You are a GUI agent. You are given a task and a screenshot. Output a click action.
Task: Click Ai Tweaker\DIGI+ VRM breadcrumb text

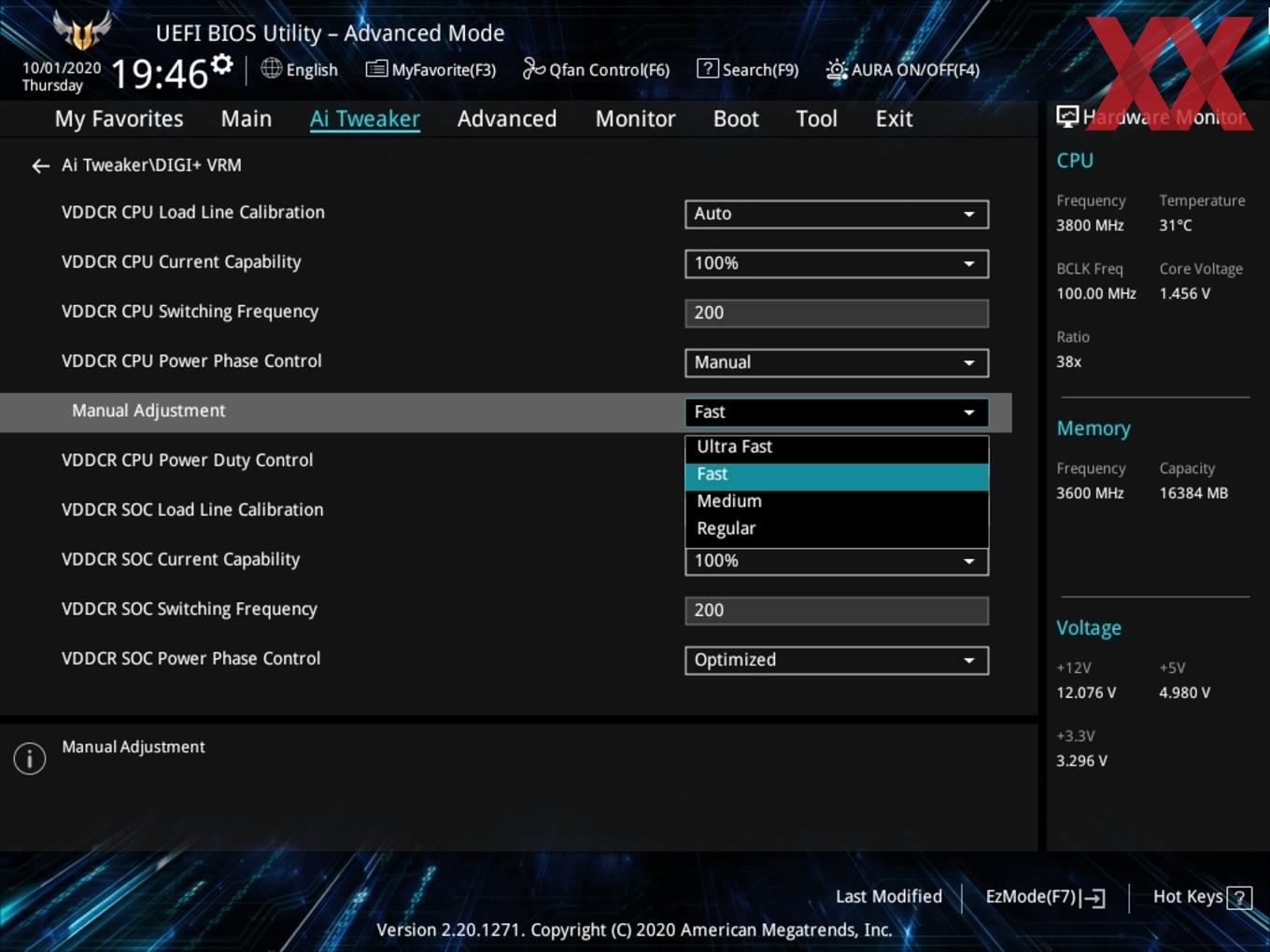(151, 165)
